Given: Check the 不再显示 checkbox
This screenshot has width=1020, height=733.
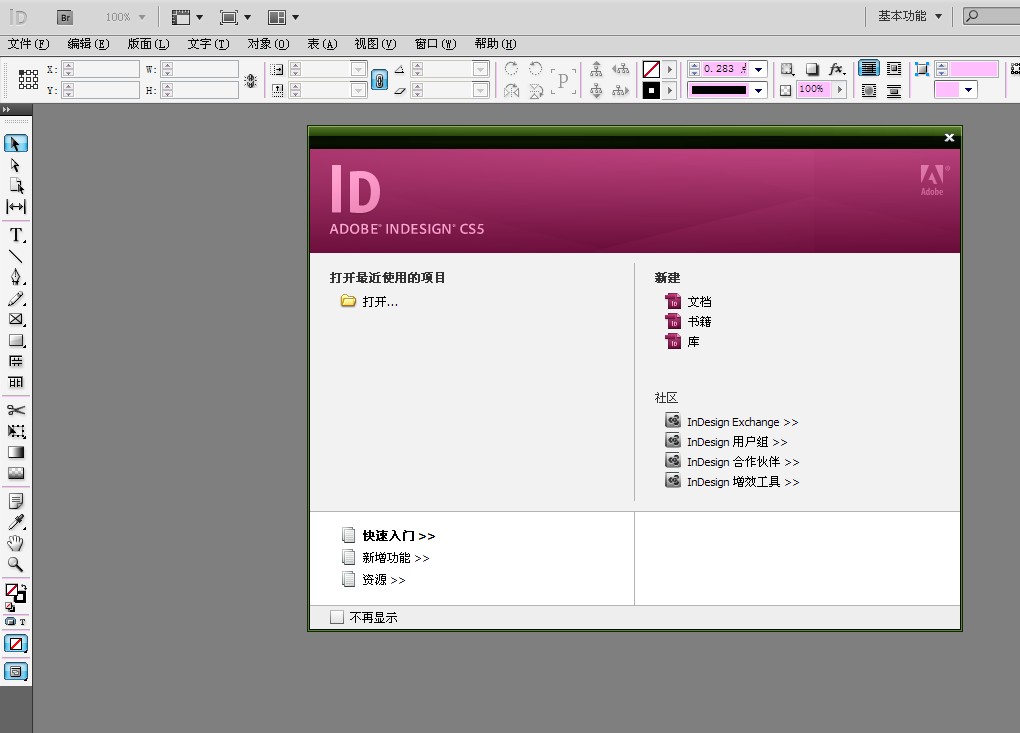Looking at the screenshot, I should point(337,617).
